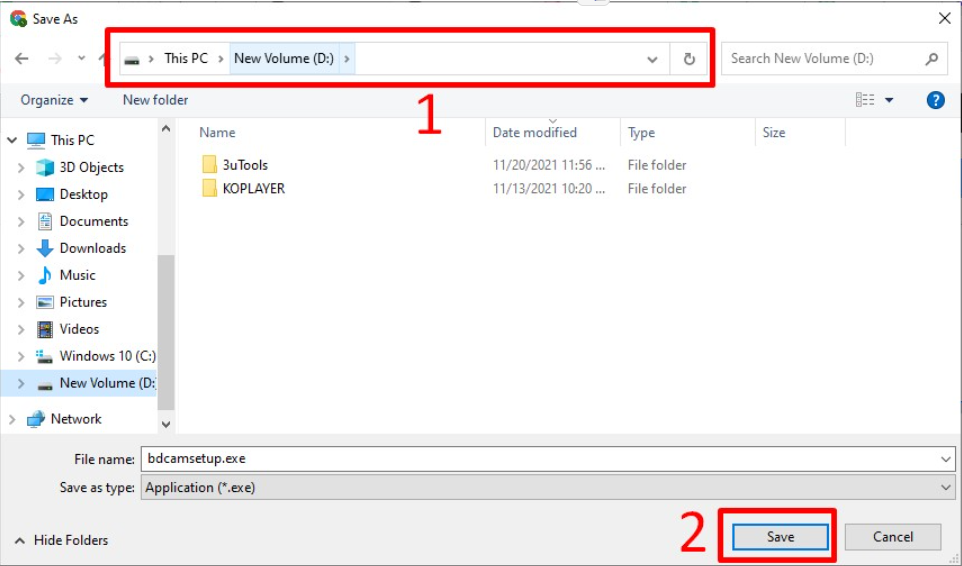962x566 pixels.
Task: Select 3D Objects in navigation pane
Action: [x=91, y=167]
